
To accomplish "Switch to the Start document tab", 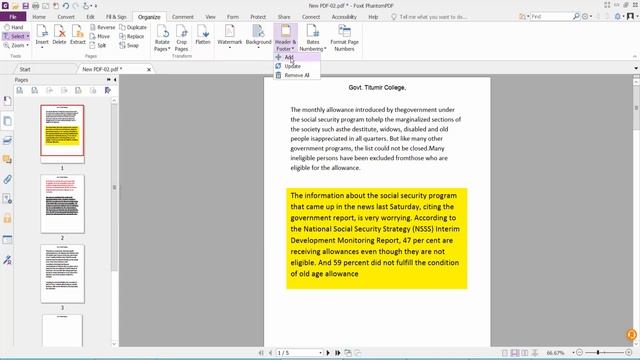I will click(25, 69).
